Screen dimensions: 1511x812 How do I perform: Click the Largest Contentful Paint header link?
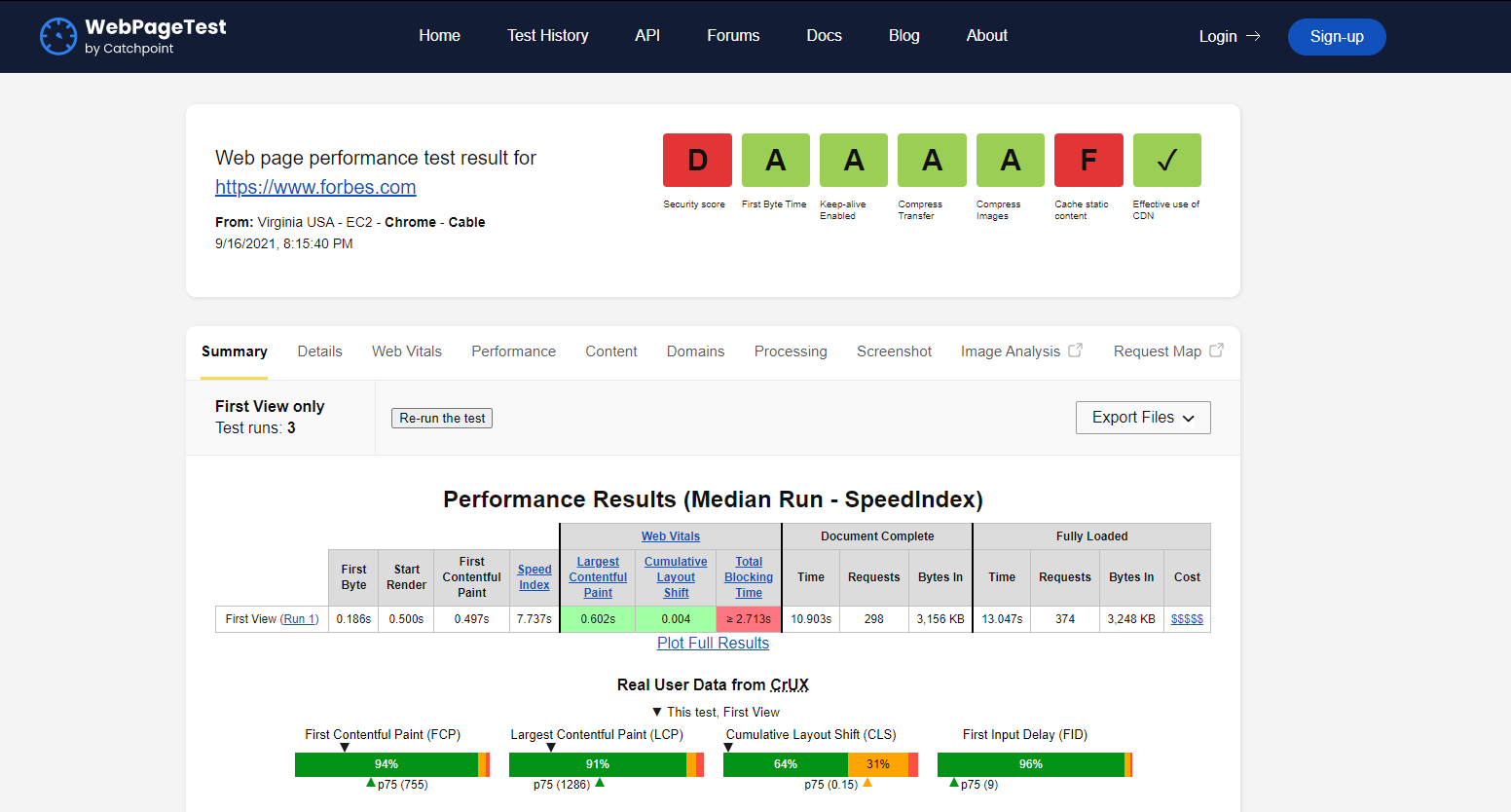(598, 577)
